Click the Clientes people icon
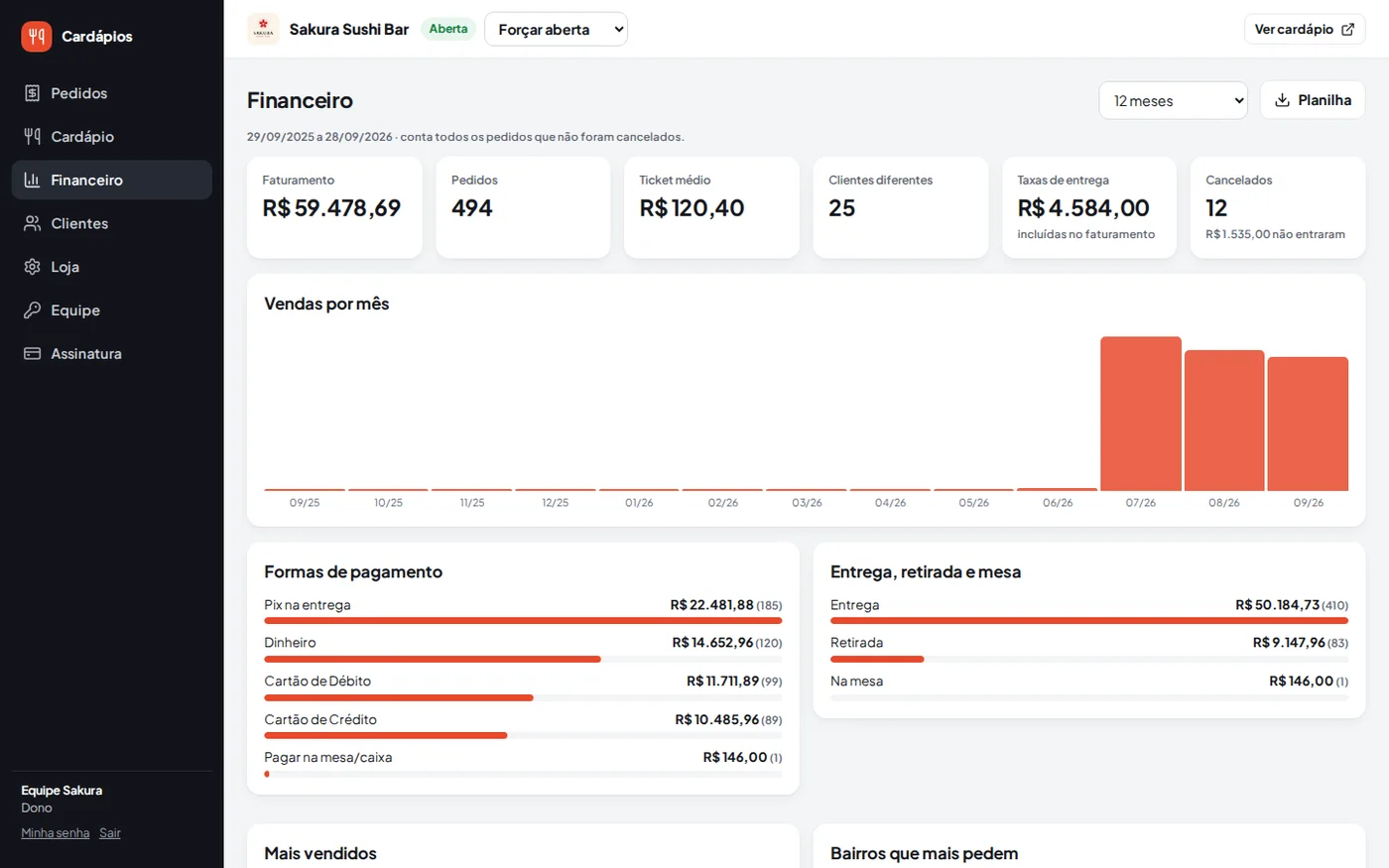1389x868 pixels. coord(32,223)
